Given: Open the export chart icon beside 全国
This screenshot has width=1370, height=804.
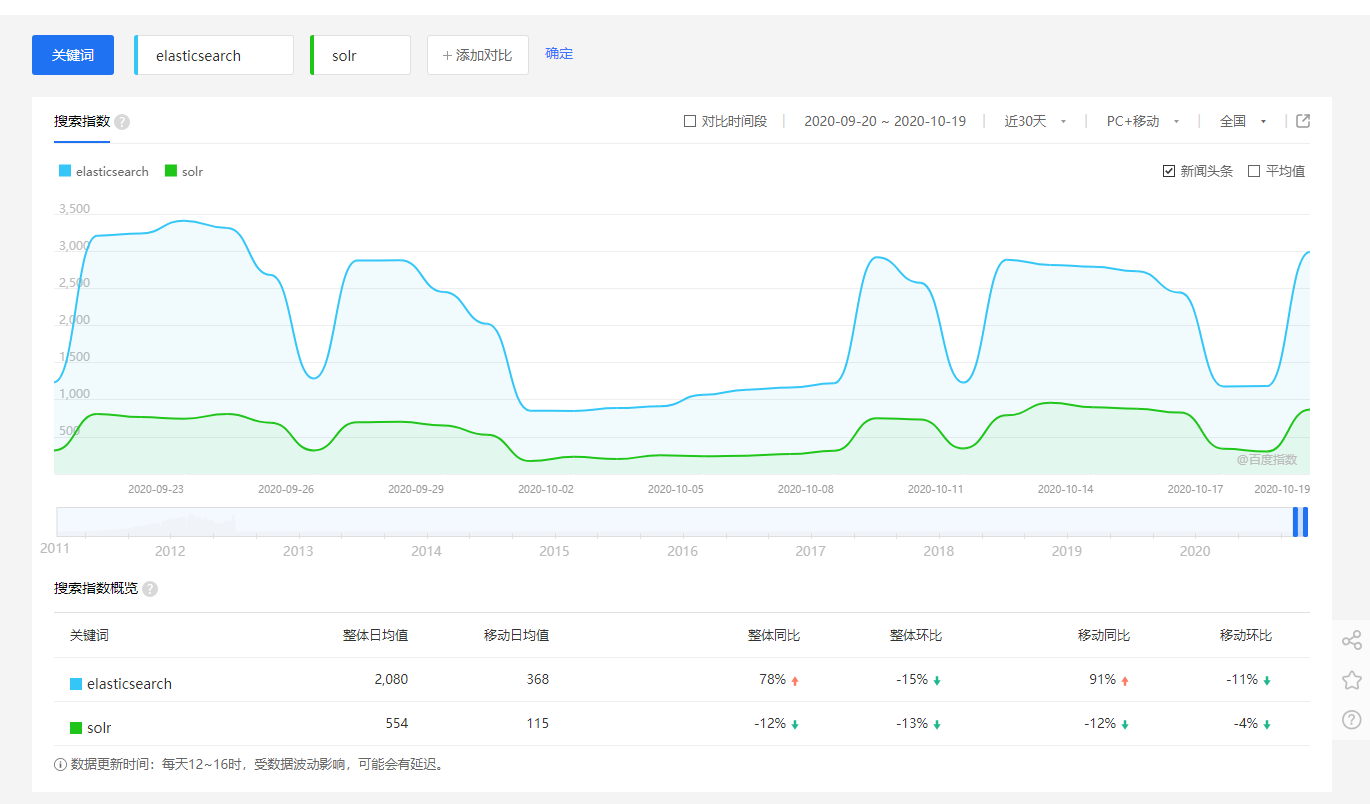Looking at the screenshot, I should point(1303,121).
